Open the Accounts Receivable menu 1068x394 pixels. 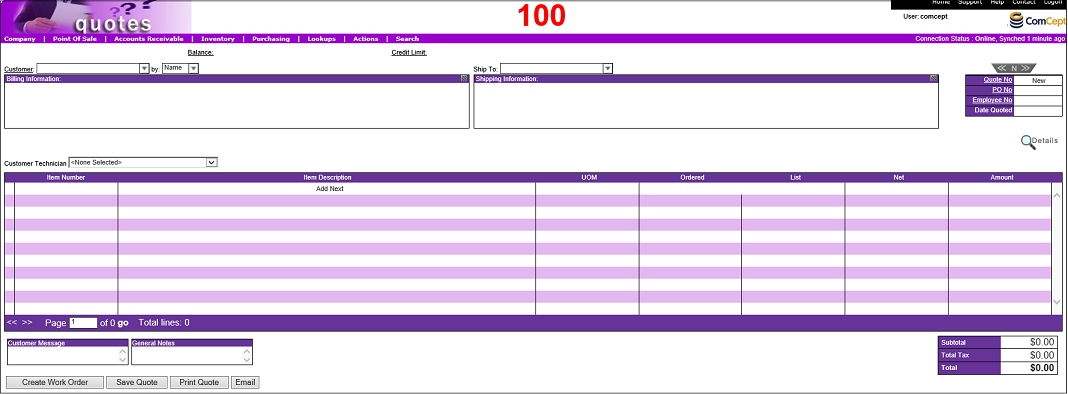[x=148, y=39]
